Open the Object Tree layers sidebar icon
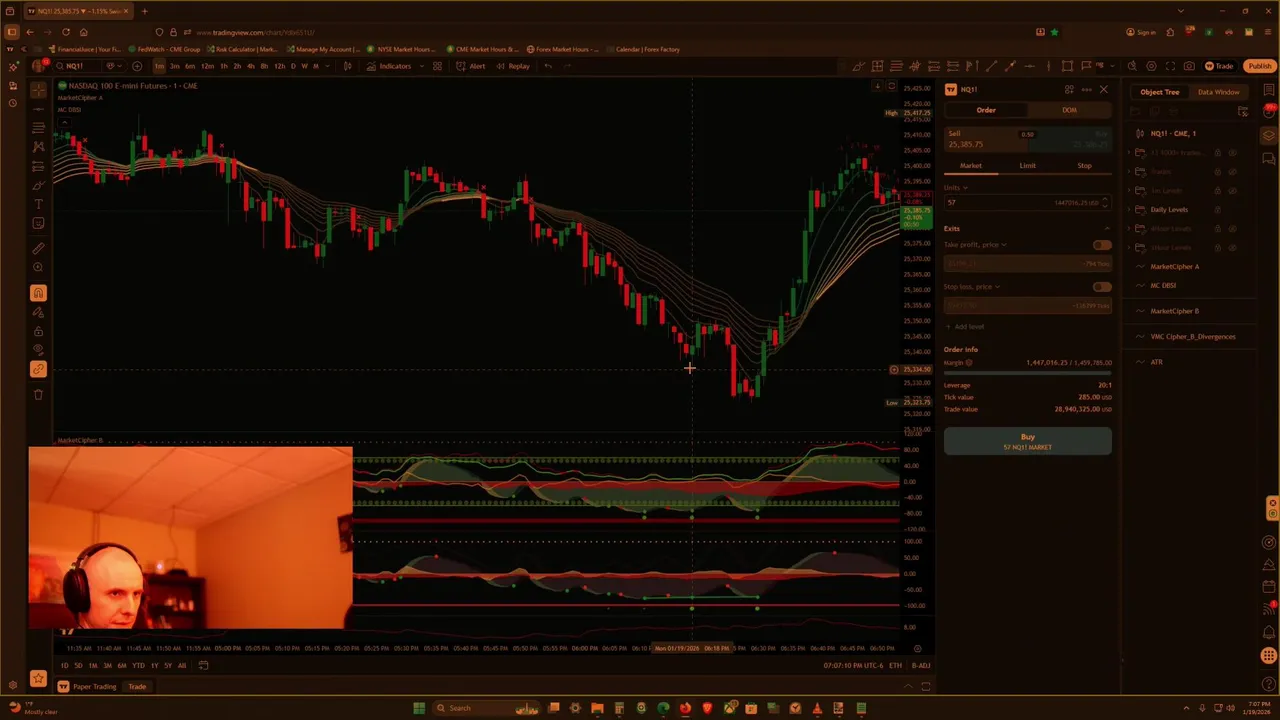Viewport: 1280px width, 720px height. click(1269, 136)
